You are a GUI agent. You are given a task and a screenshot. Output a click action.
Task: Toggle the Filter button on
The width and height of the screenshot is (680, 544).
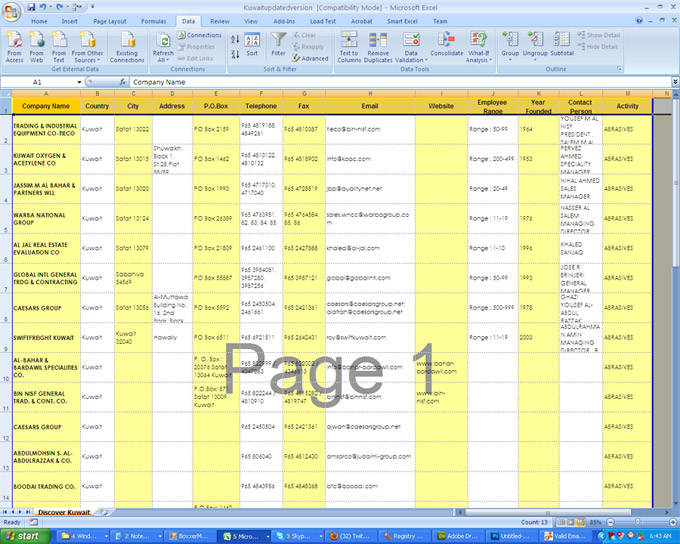pos(278,44)
